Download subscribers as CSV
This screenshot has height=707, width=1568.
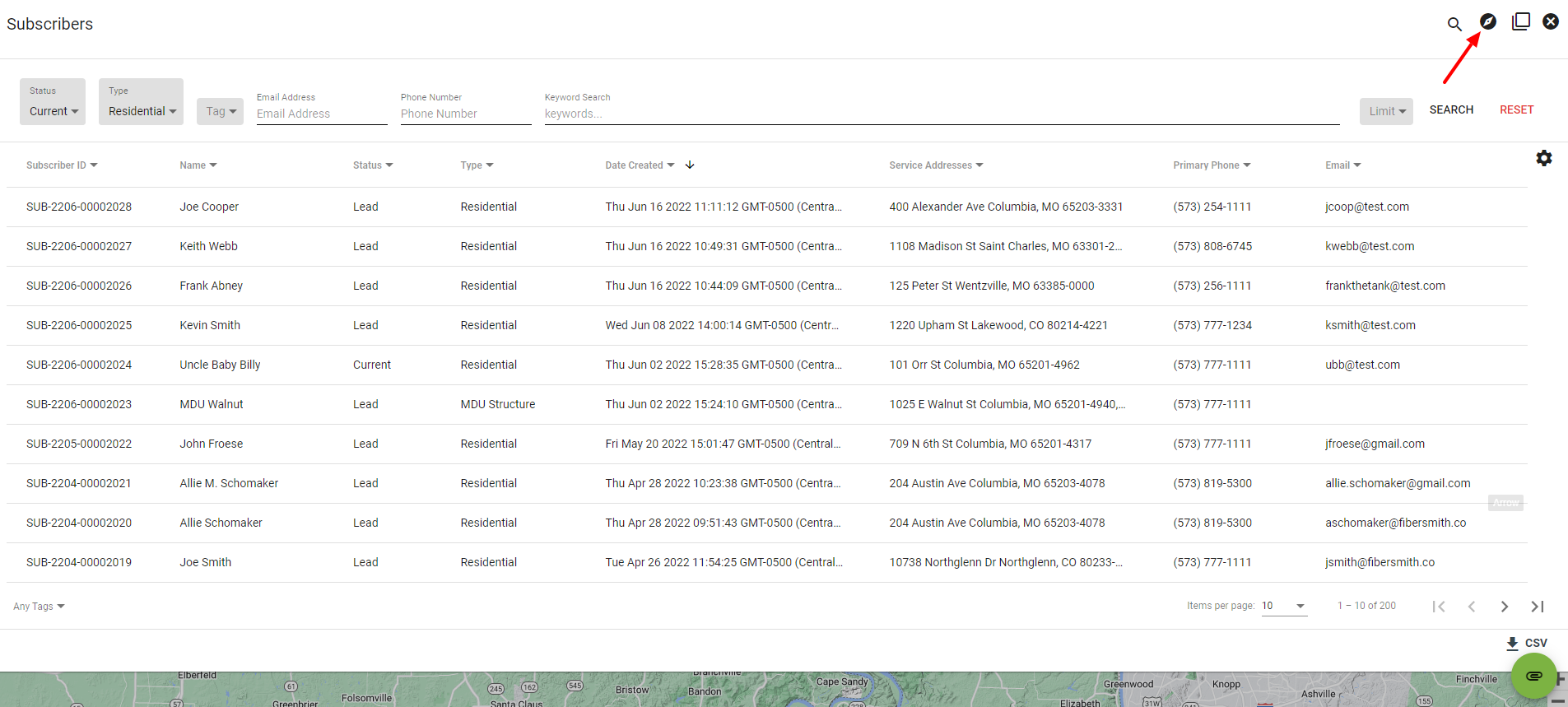[1527, 643]
